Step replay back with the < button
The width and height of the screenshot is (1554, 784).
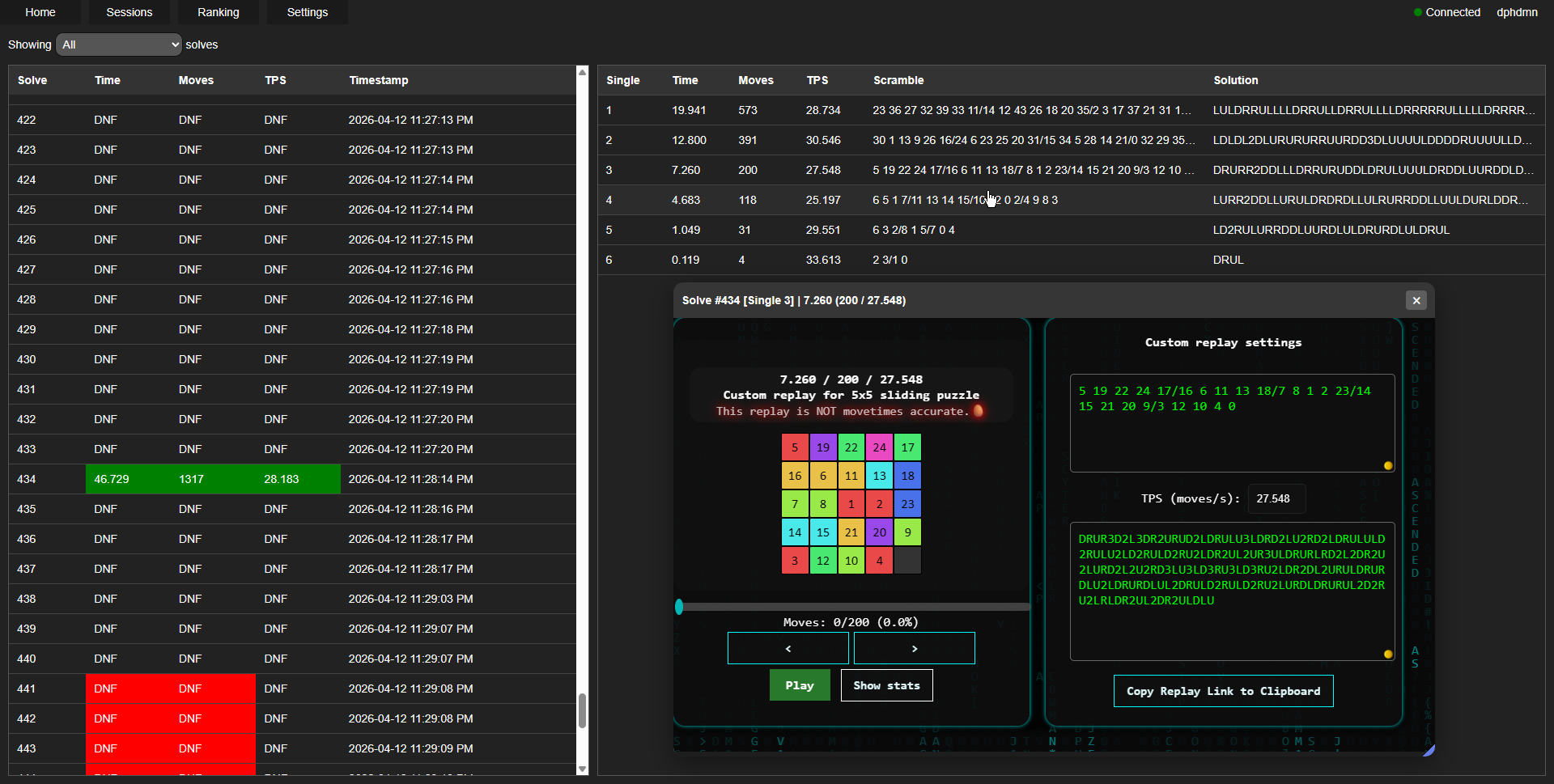coord(788,648)
